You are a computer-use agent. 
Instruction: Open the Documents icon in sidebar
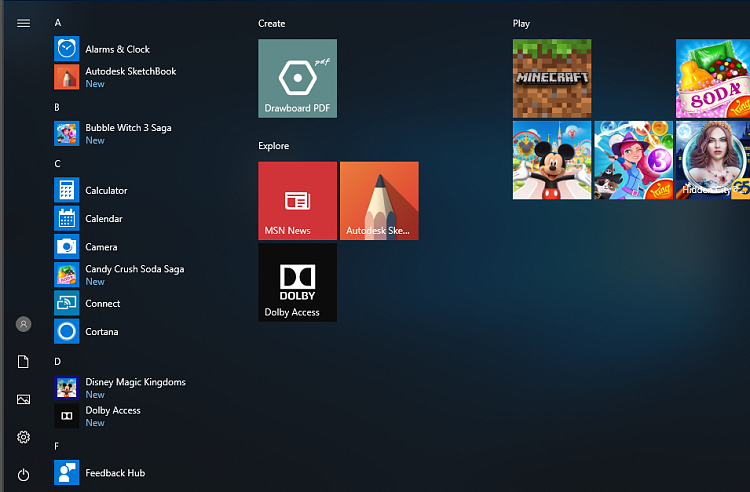23,361
